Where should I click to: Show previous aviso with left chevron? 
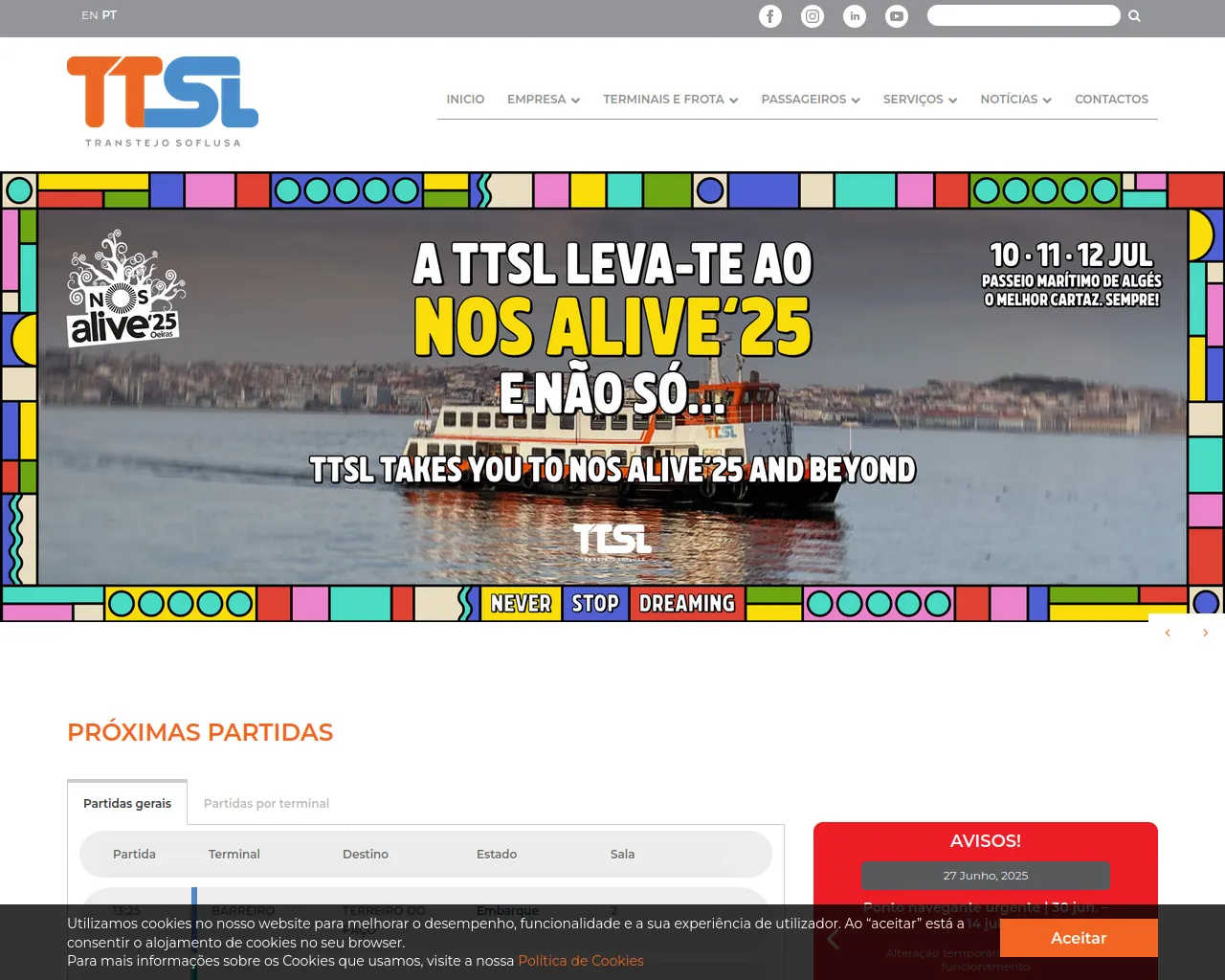834,940
